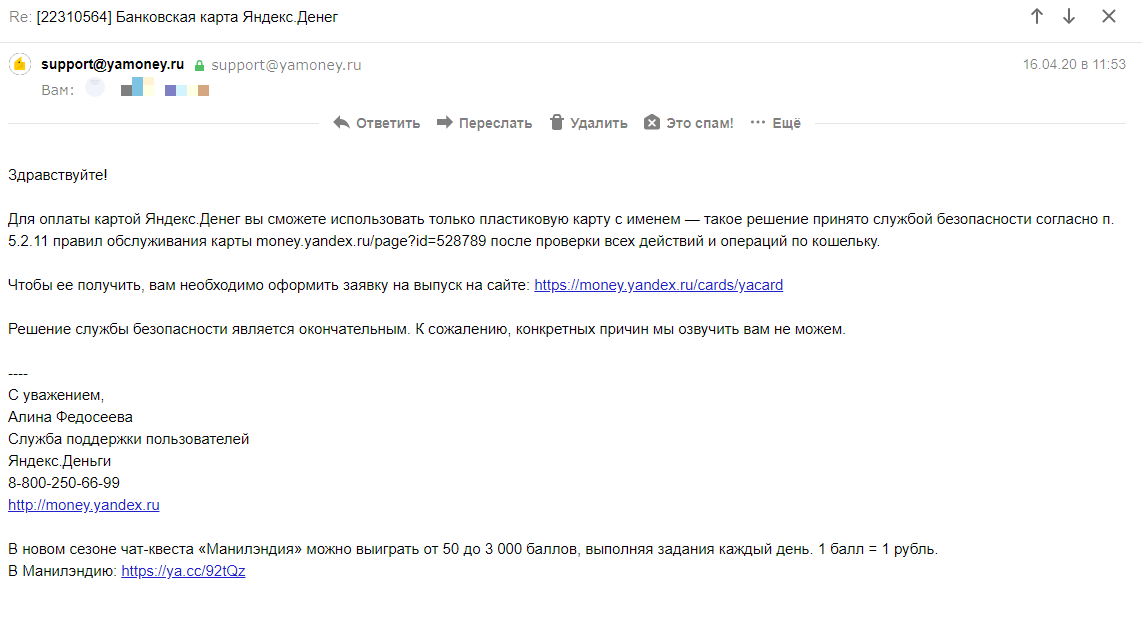Click the recipient avatar next to Вам
1142x634 pixels.
(x=95, y=88)
